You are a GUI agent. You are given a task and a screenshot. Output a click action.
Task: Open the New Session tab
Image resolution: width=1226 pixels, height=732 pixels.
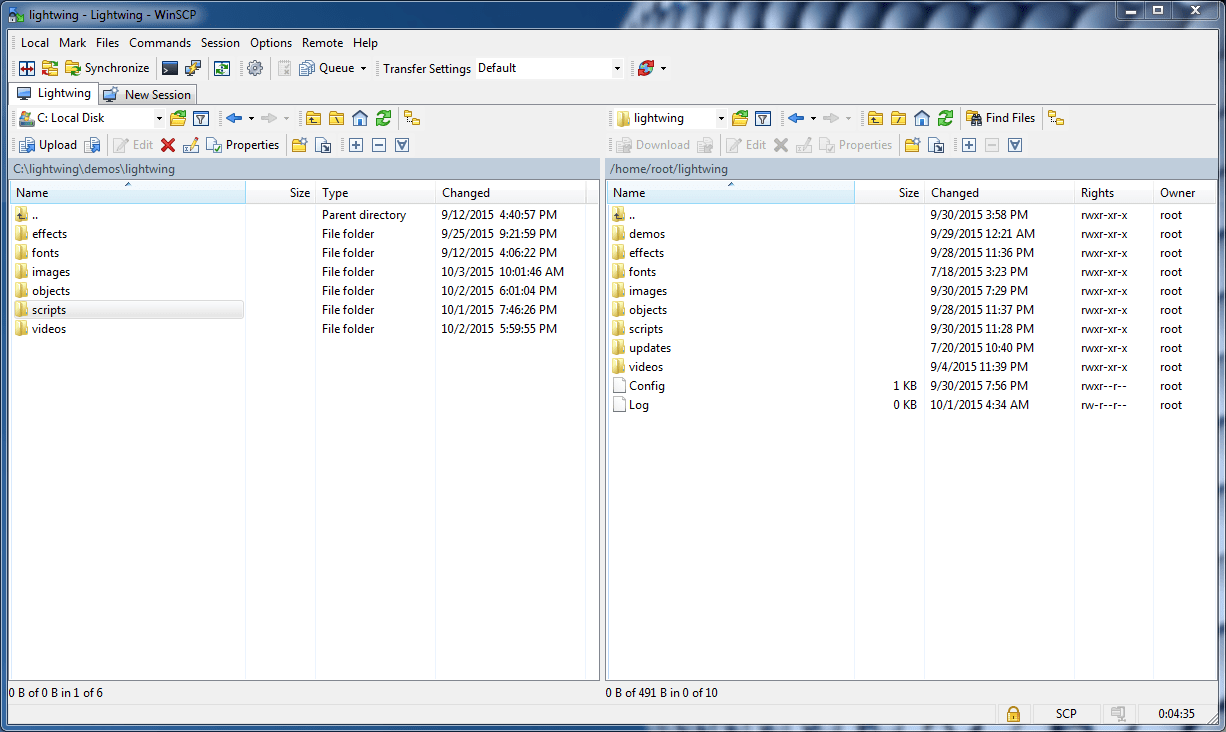(x=148, y=94)
